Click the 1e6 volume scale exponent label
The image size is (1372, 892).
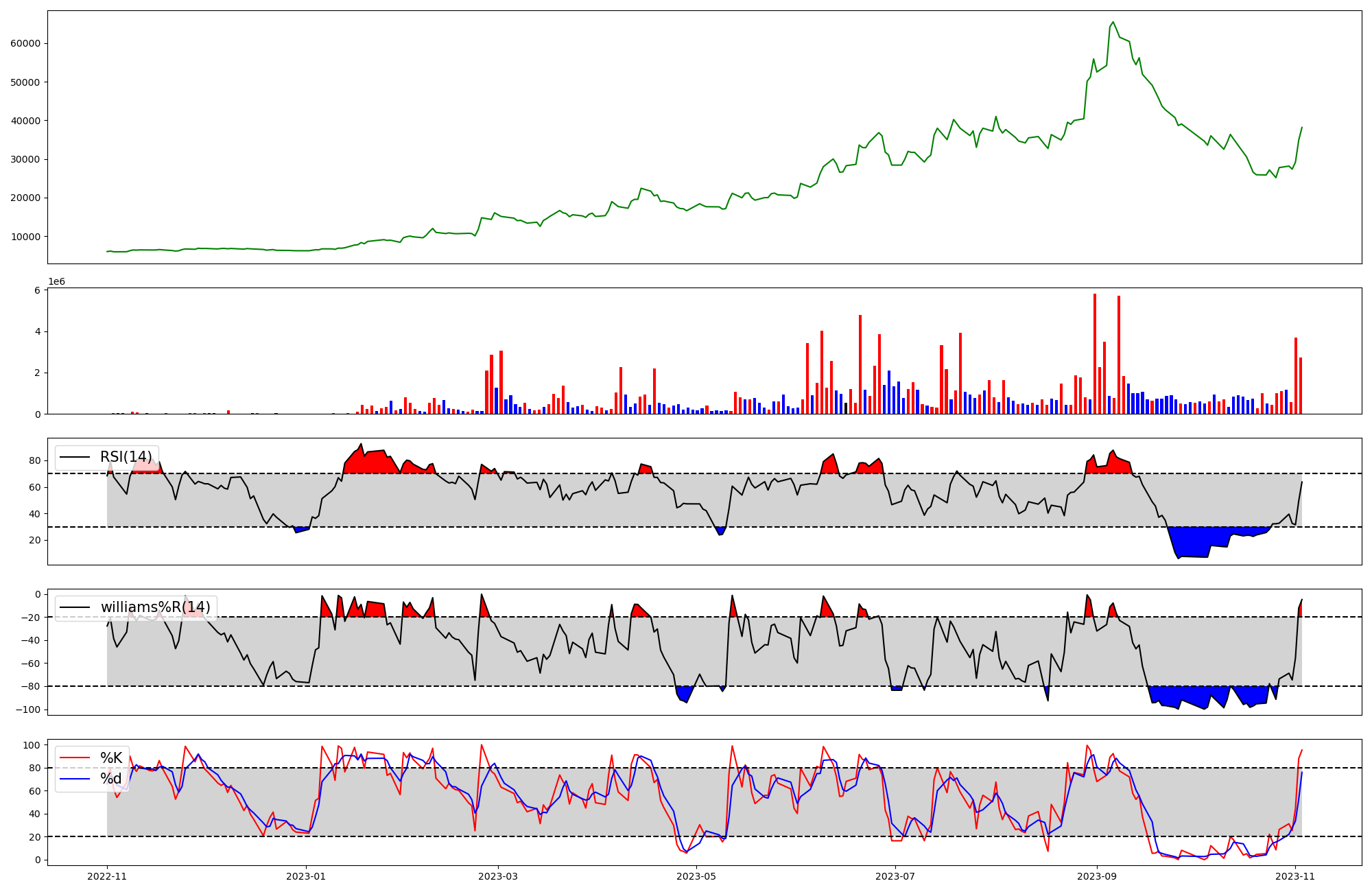tap(56, 282)
